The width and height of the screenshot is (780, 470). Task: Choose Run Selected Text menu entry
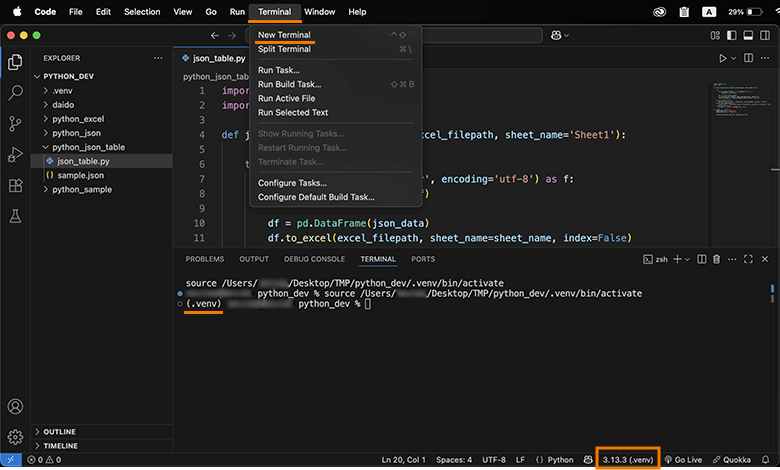tap(335, 112)
